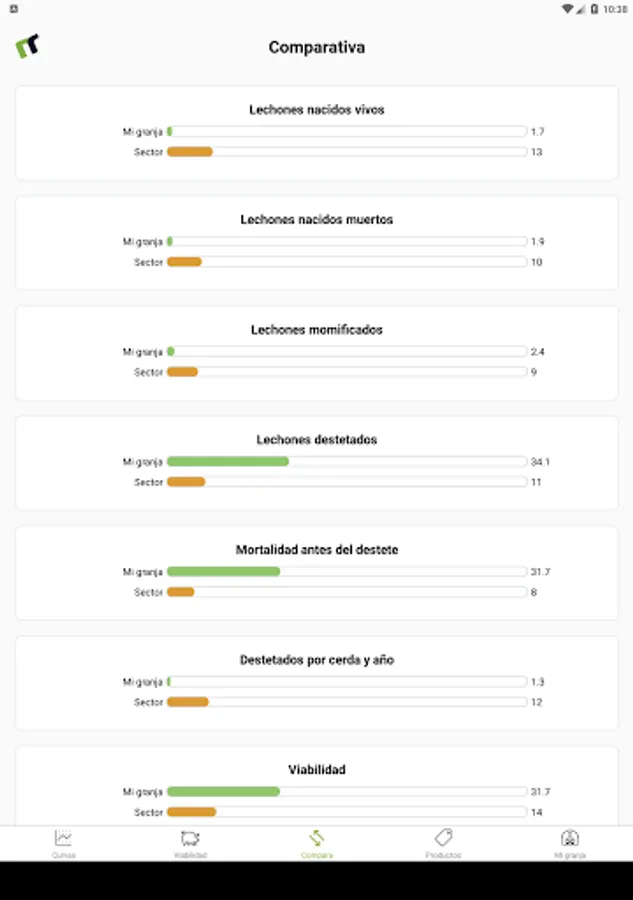Tap the Lechones momificados heading
633x900 pixels.
pos(316,330)
